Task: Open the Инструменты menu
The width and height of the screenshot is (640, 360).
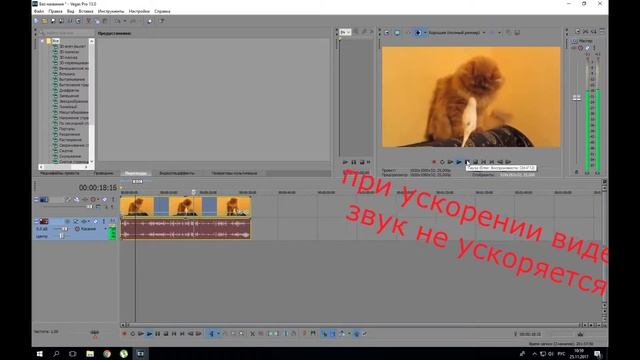Action: pyautogui.click(x=111, y=11)
